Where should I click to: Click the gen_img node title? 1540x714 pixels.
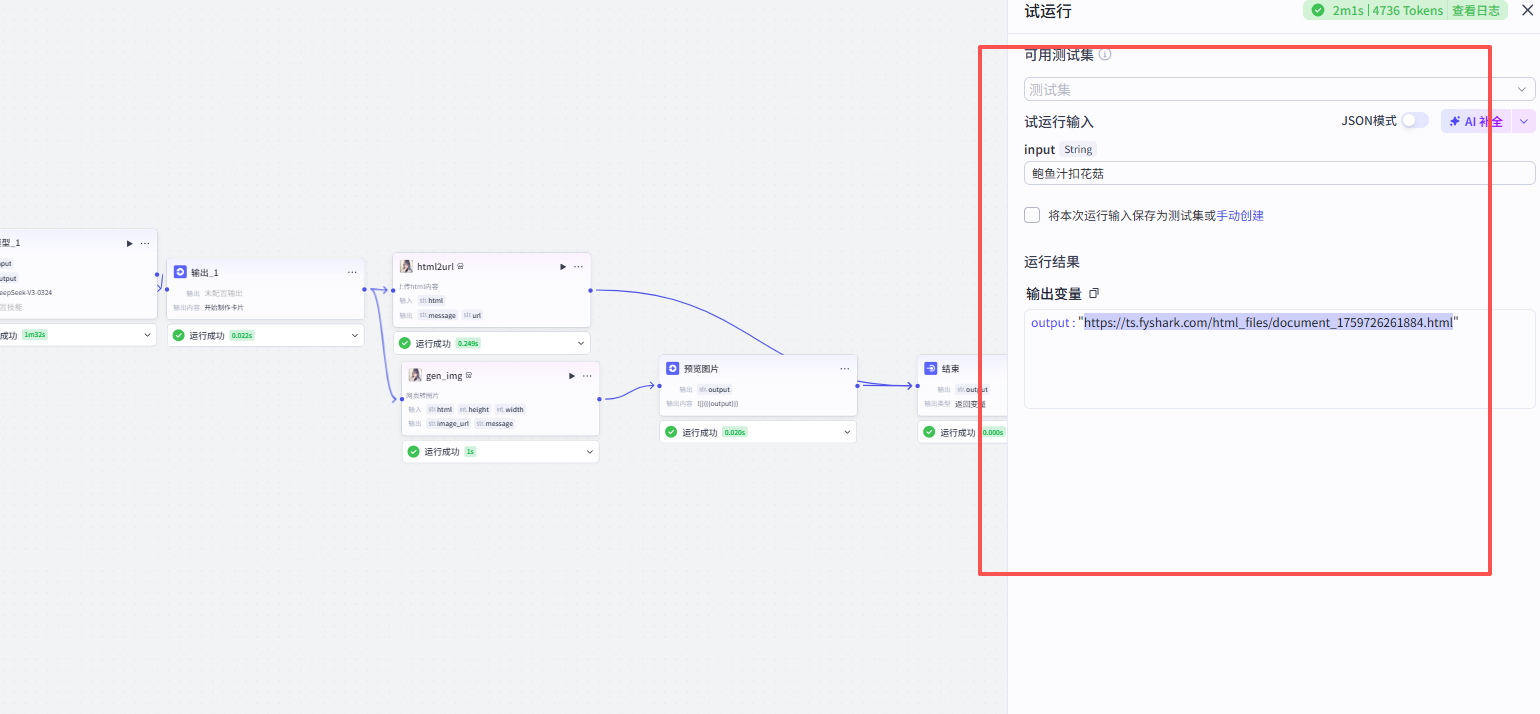tap(444, 376)
